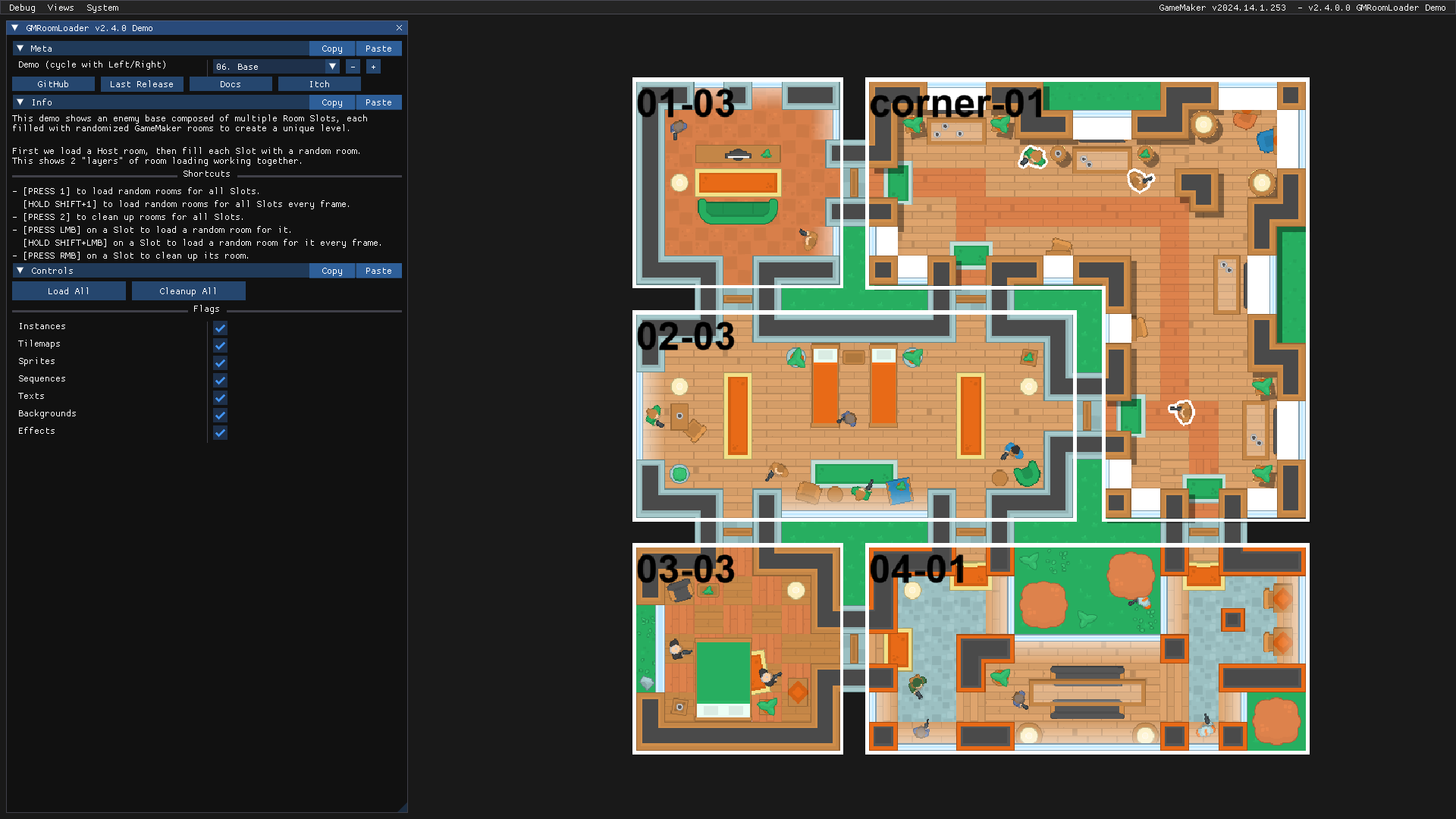Open the Views menu
This screenshot has width=1456, height=819.
coord(61,8)
